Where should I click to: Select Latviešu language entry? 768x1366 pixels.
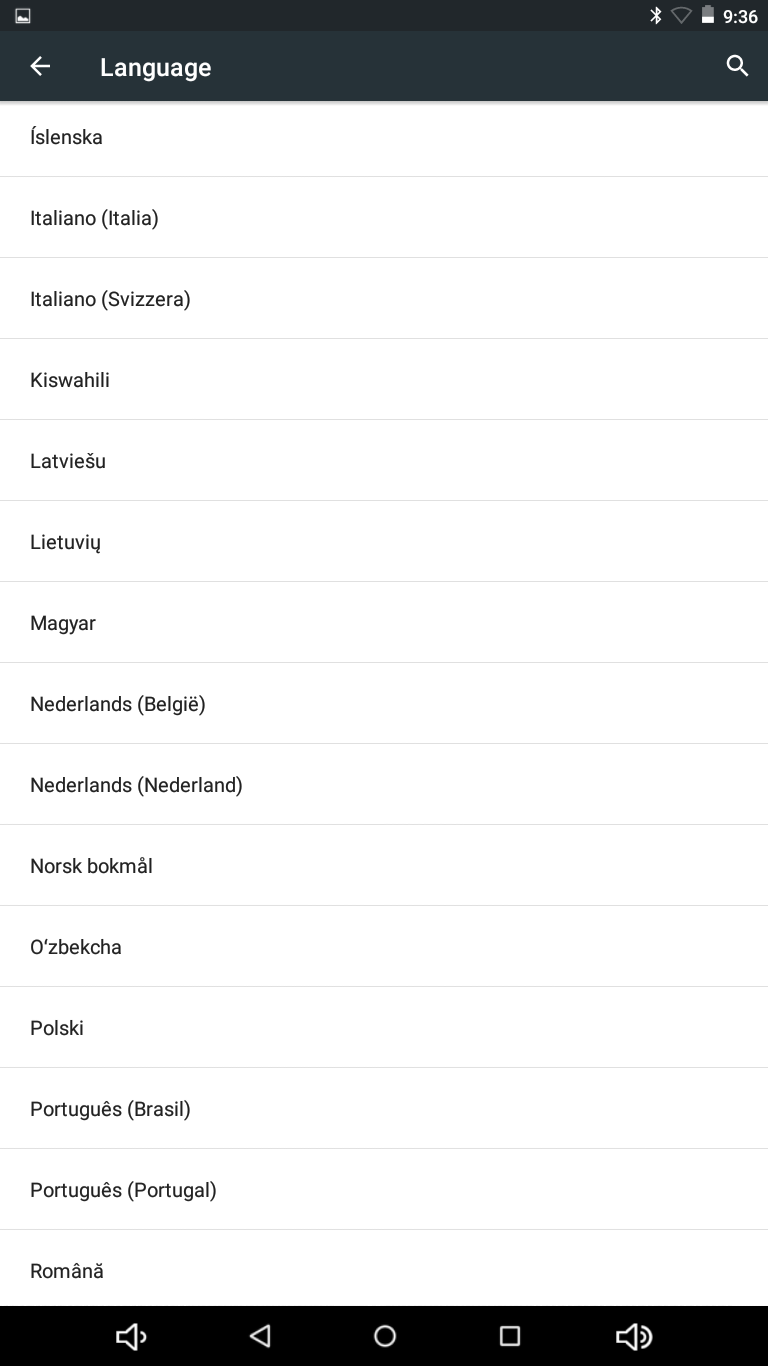pyautogui.click(x=384, y=461)
